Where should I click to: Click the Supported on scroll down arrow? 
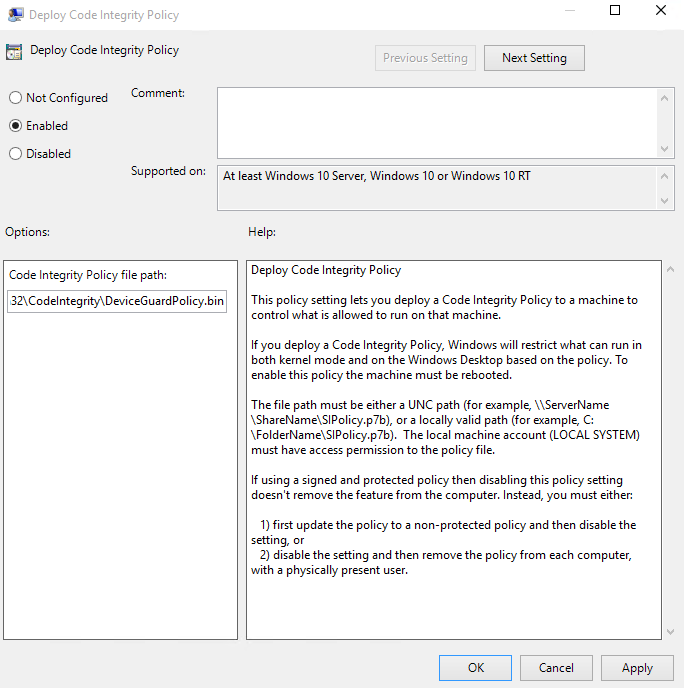coord(666,201)
